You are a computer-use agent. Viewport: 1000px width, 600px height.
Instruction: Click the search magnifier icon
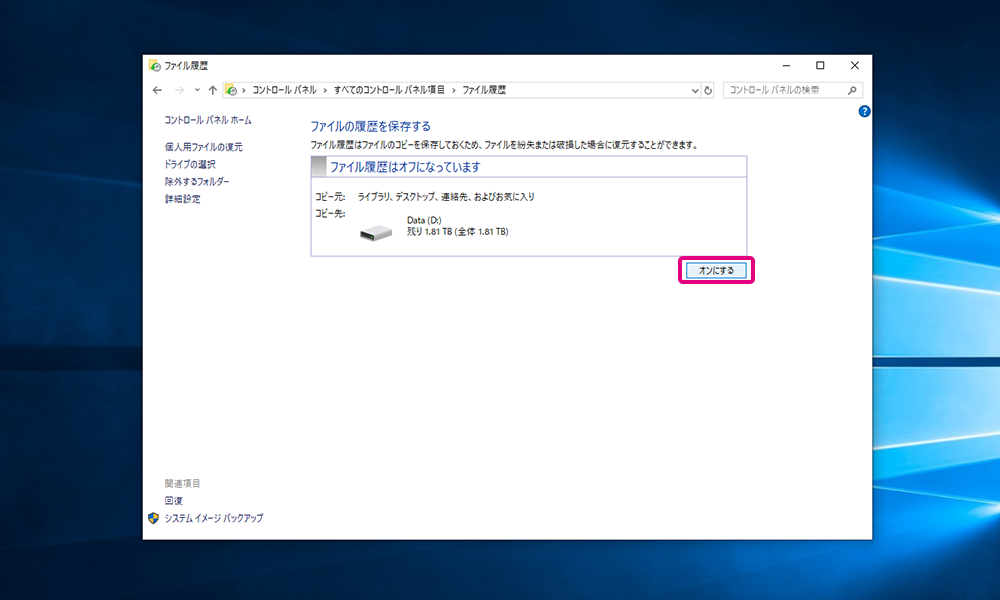tap(853, 90)
